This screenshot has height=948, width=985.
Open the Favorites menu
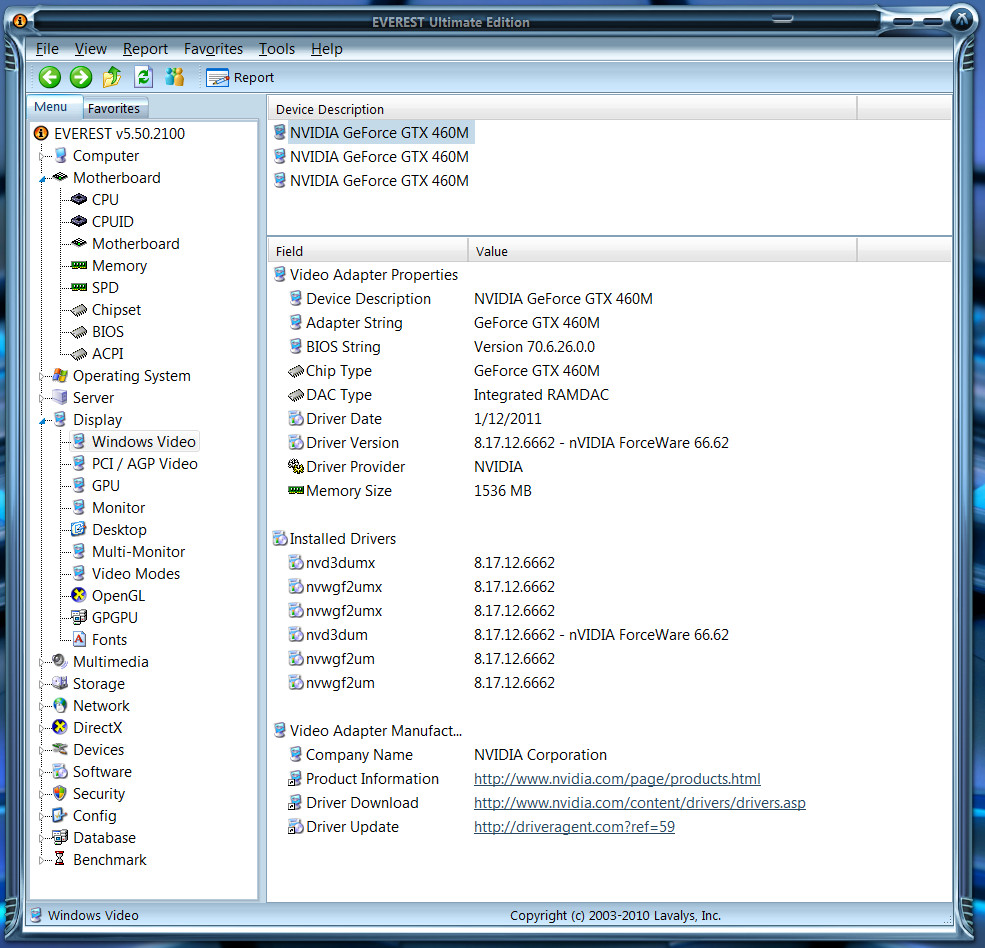coord(213,49)
